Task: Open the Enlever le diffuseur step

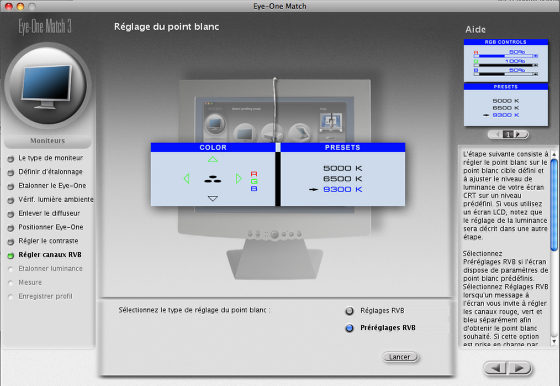Action: pyautogui.click(x=49, y=214)
